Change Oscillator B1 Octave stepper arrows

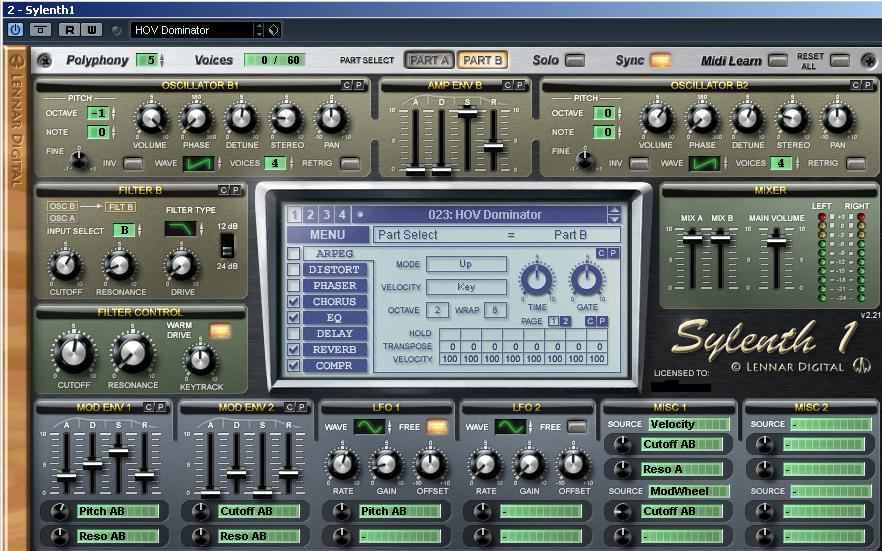[113, 113]
